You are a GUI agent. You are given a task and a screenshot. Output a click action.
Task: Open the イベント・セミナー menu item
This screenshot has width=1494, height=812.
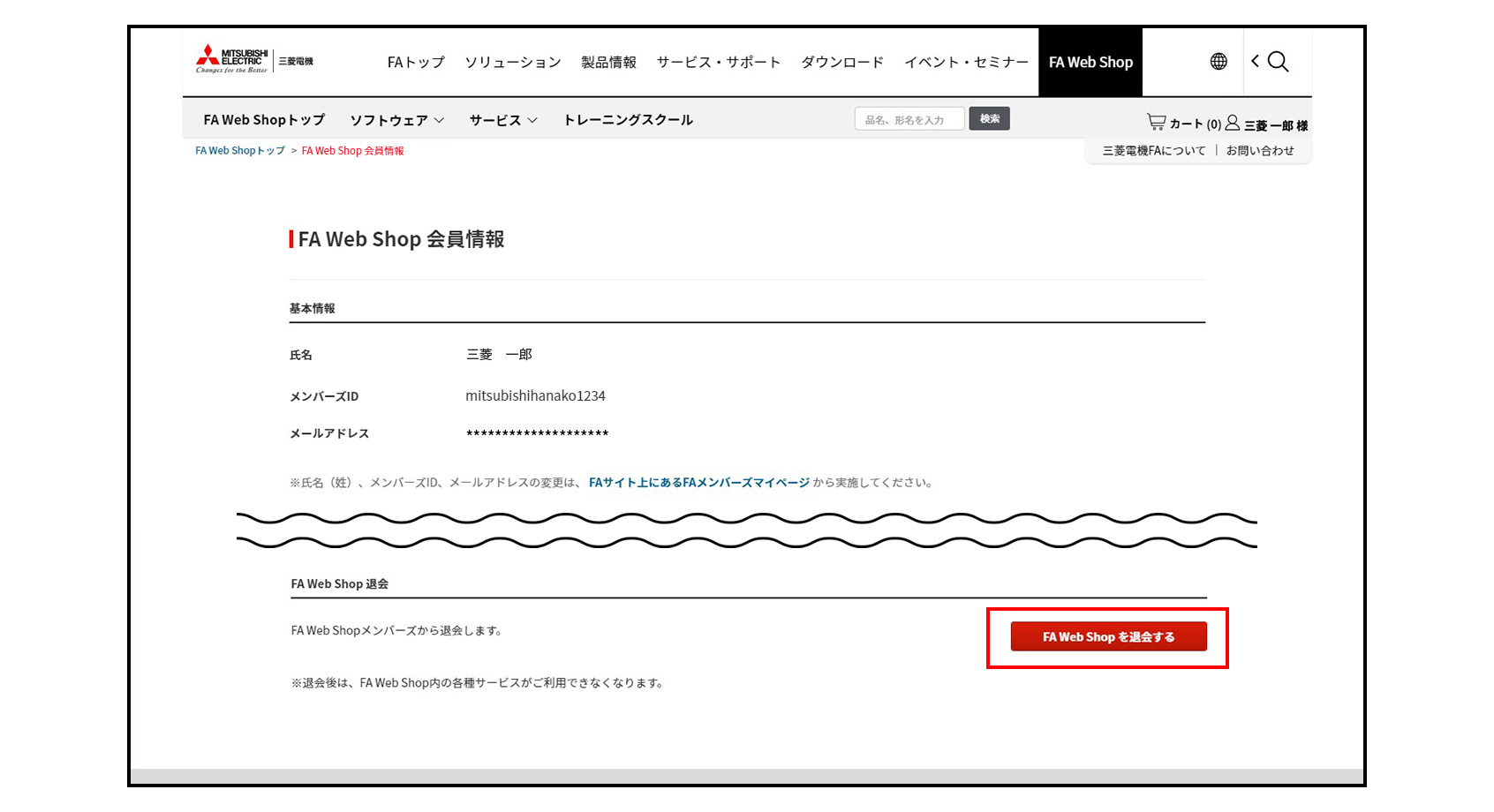(x=966, y=62)
